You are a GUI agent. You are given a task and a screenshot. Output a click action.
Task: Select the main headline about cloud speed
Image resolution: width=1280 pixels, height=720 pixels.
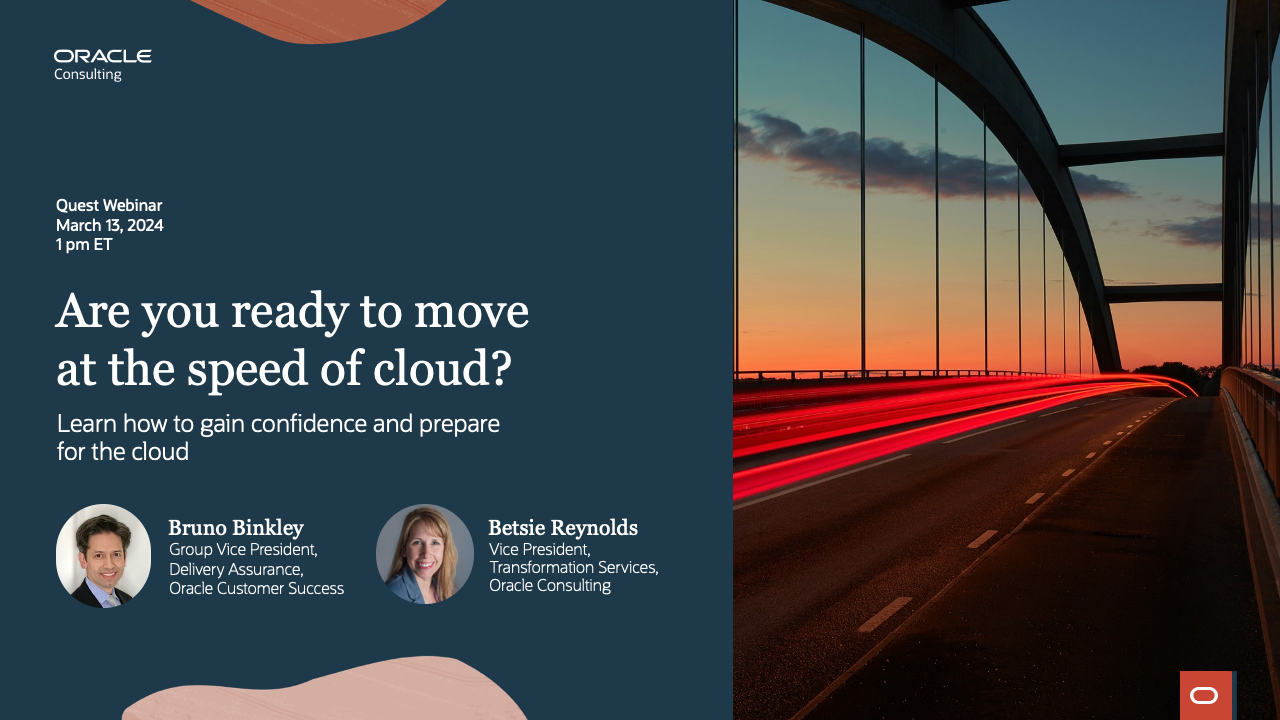[x=292, y=340]
